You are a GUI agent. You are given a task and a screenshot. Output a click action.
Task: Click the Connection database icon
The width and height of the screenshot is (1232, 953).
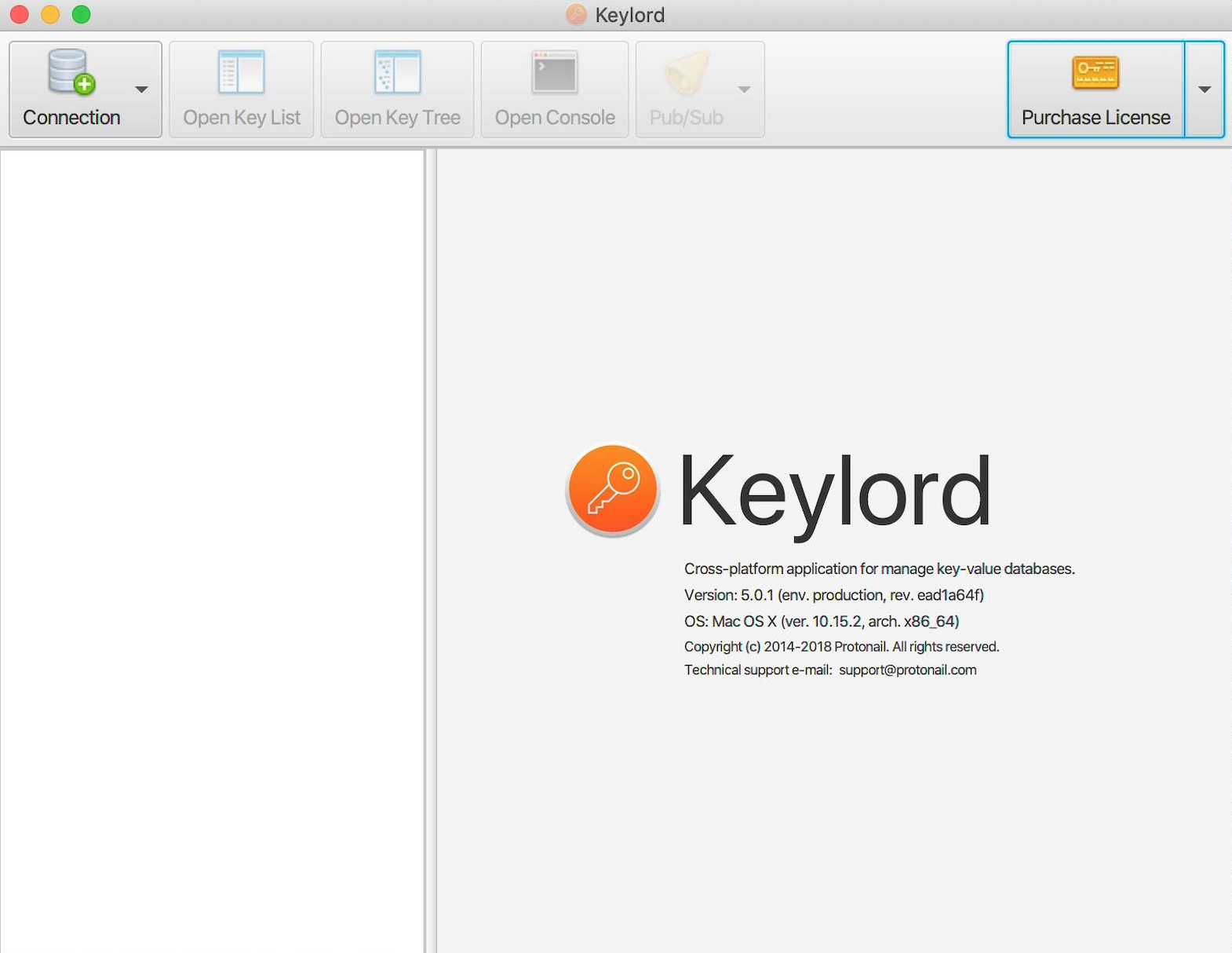click(x=71, y=72)
